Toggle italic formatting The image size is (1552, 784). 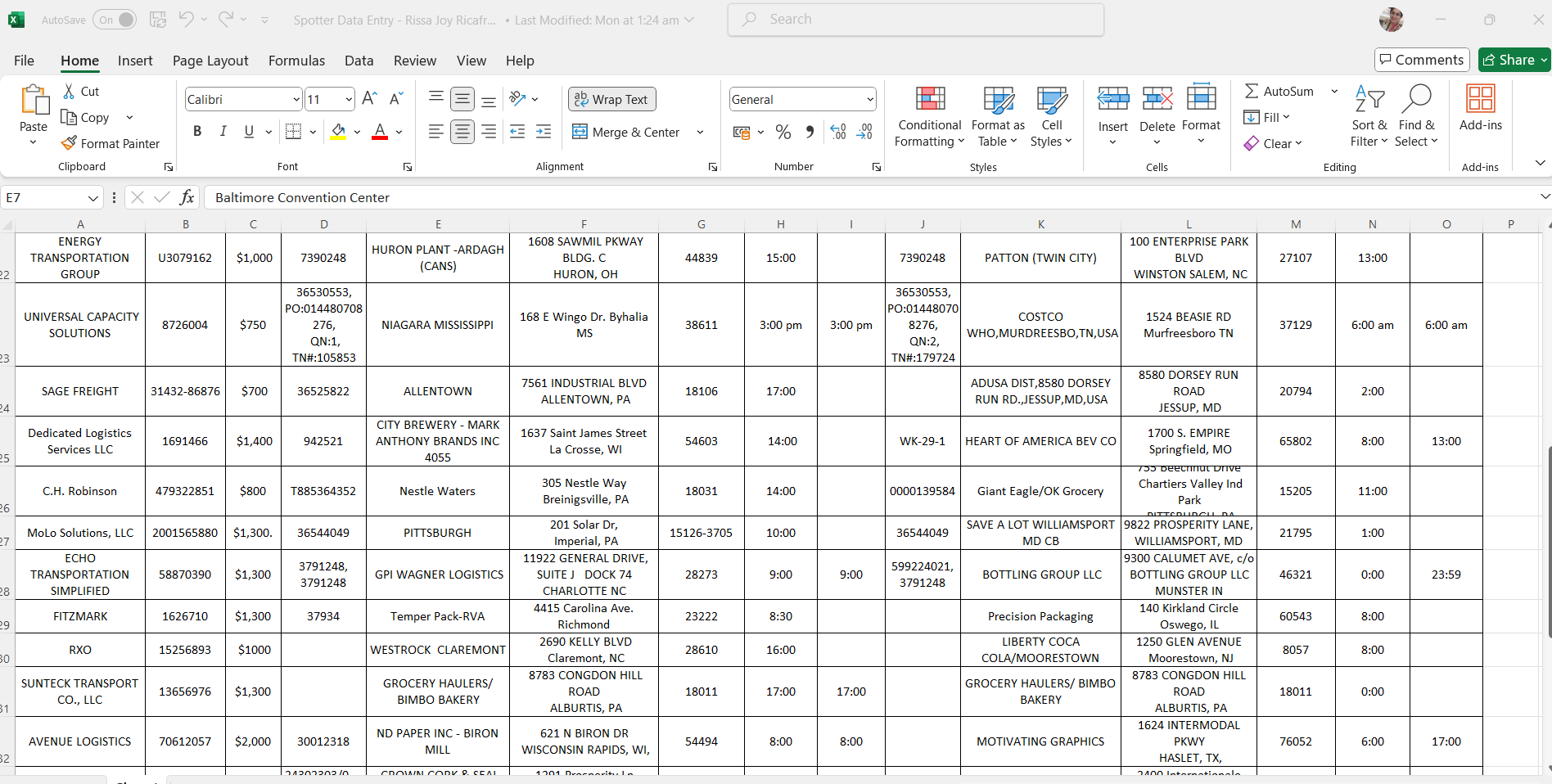pos(223,131)
